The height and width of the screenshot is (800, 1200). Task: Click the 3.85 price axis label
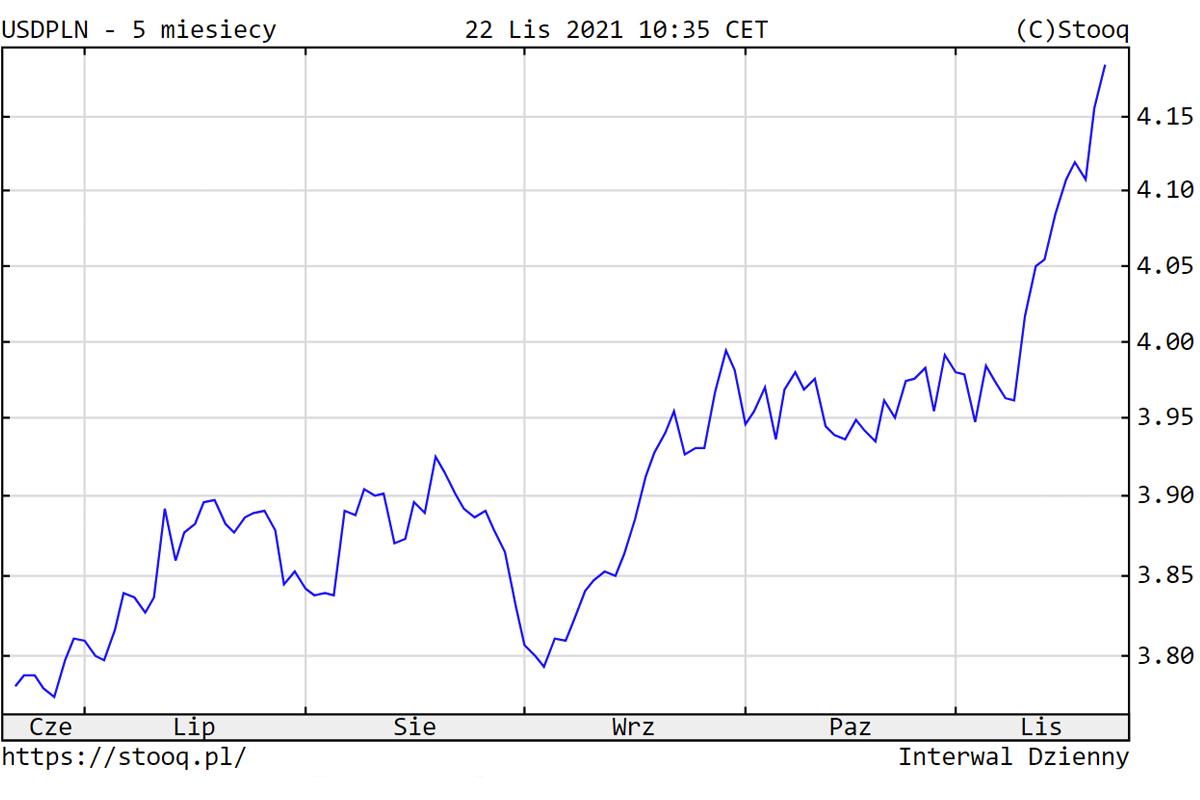click(1165, 576)
